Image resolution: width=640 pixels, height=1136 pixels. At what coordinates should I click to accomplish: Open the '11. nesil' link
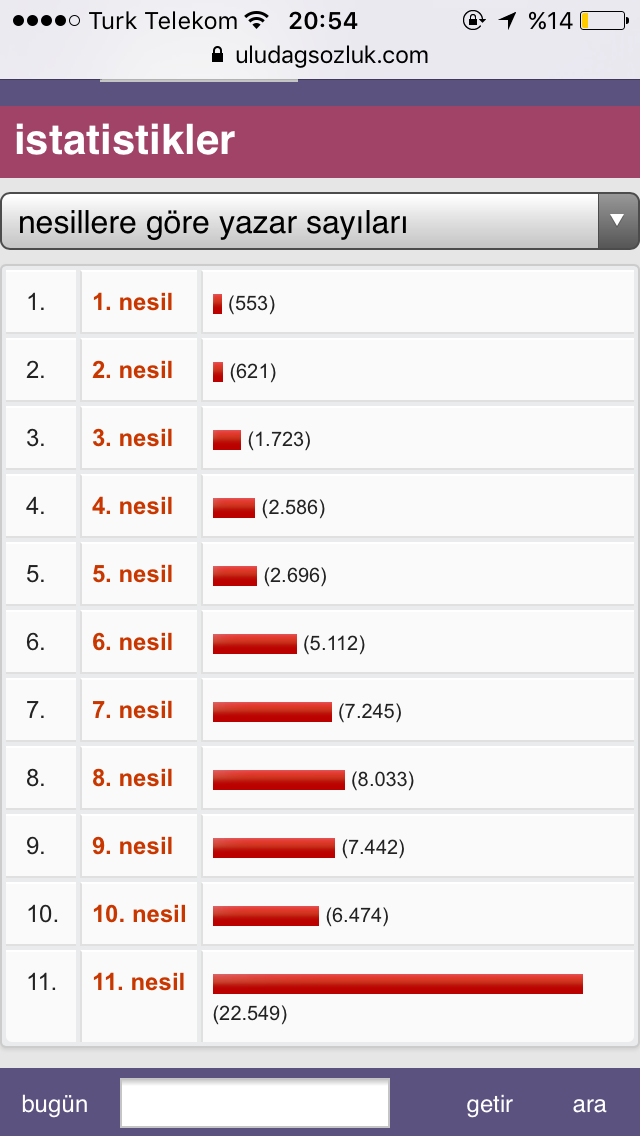pos(139,982)
